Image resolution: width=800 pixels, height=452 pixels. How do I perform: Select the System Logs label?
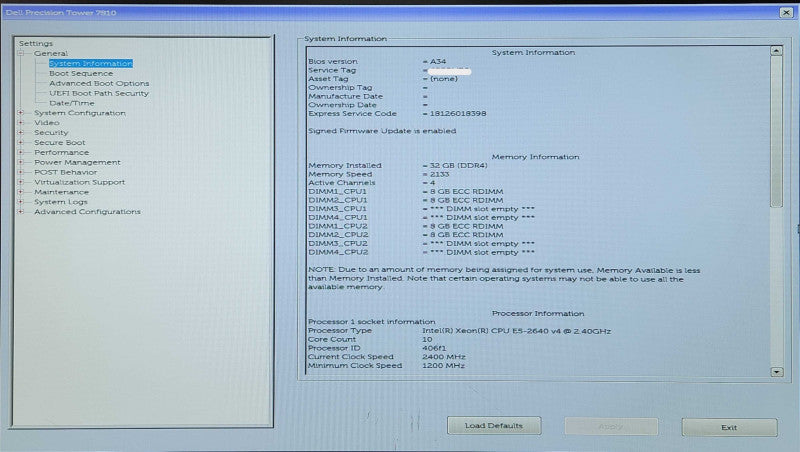tap(61, 202)
